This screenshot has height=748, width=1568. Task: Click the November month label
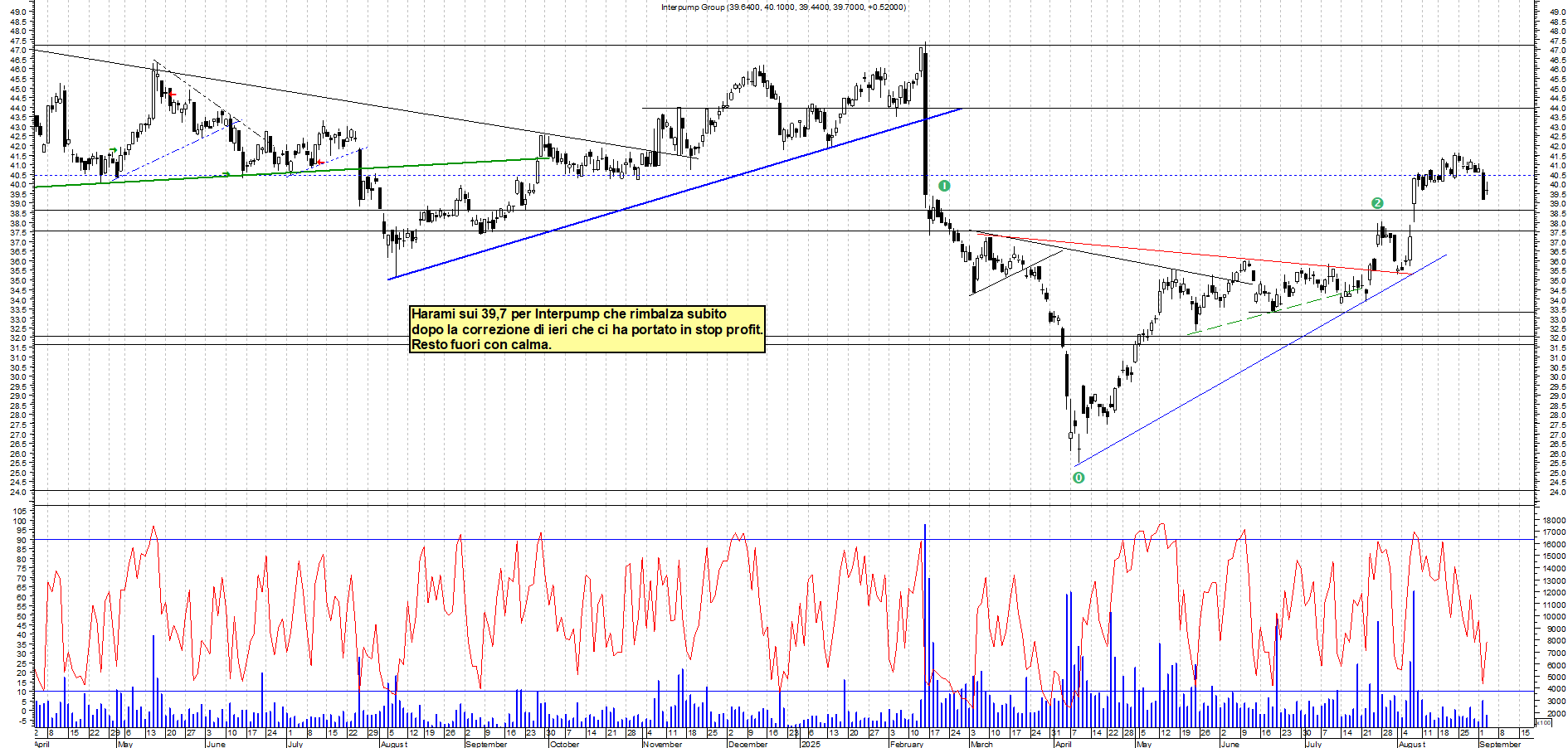663,744
